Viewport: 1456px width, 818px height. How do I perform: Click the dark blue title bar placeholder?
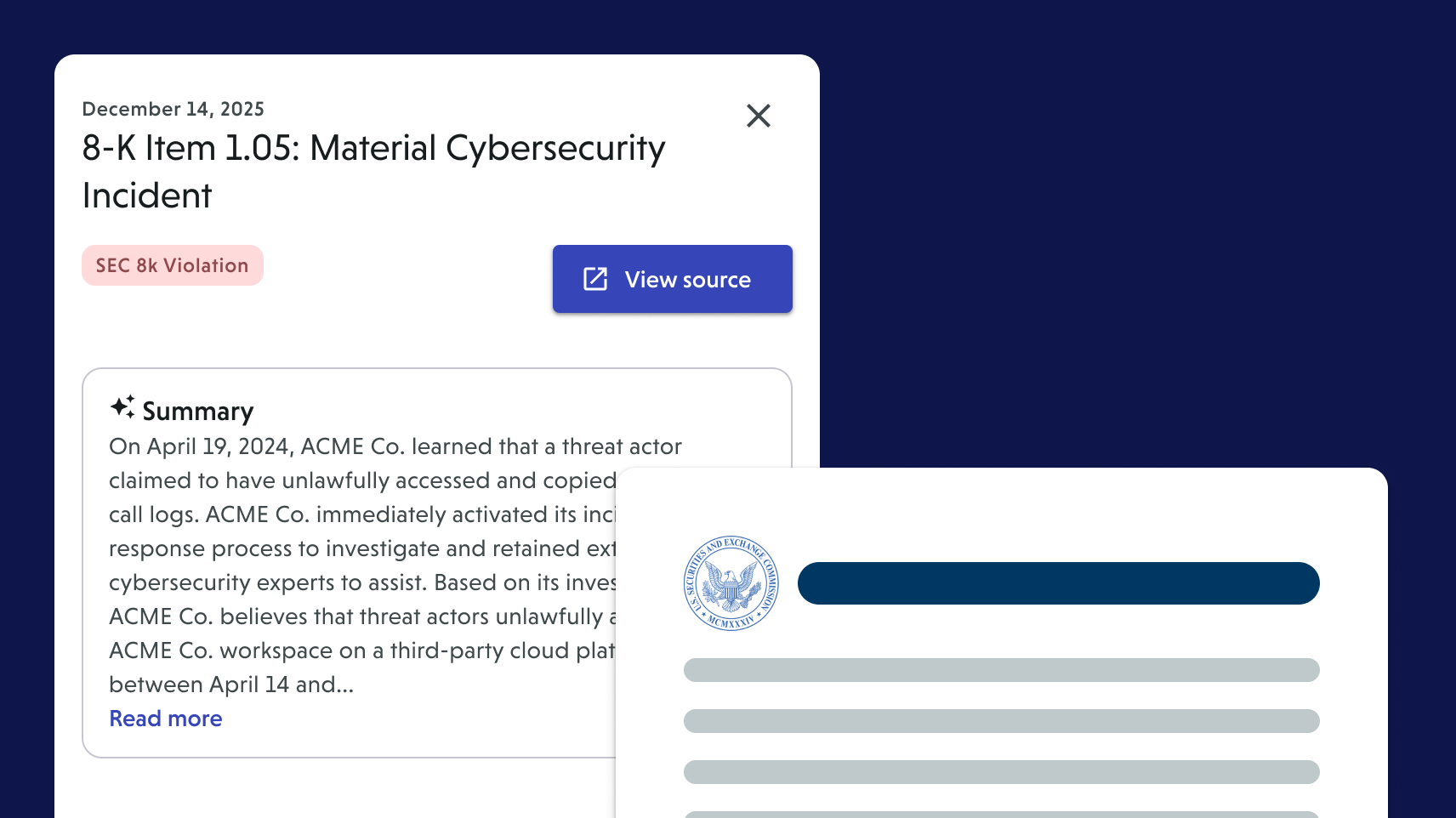pyautogui.click(x=1058, y=583)
